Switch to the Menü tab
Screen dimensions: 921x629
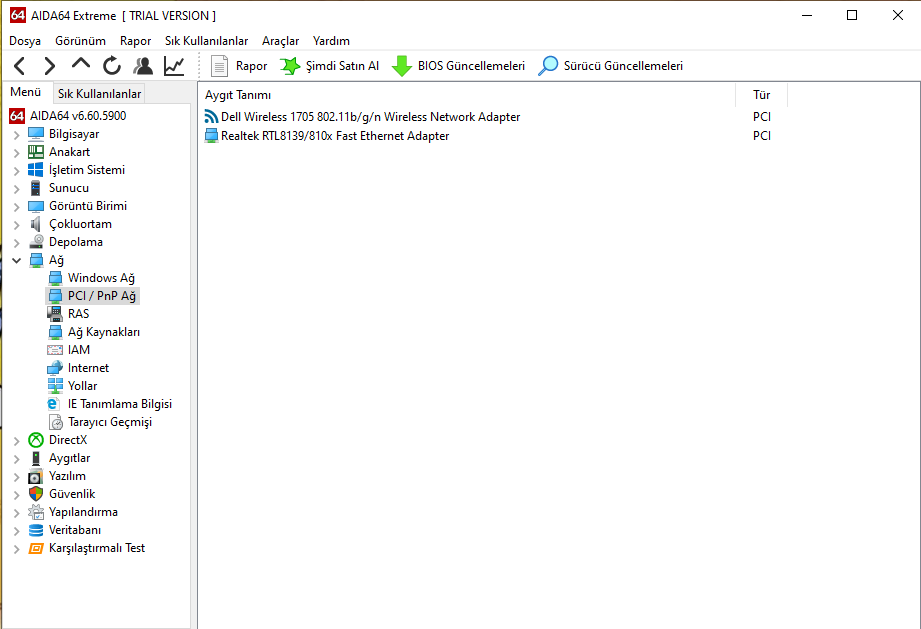pos(26,92)
